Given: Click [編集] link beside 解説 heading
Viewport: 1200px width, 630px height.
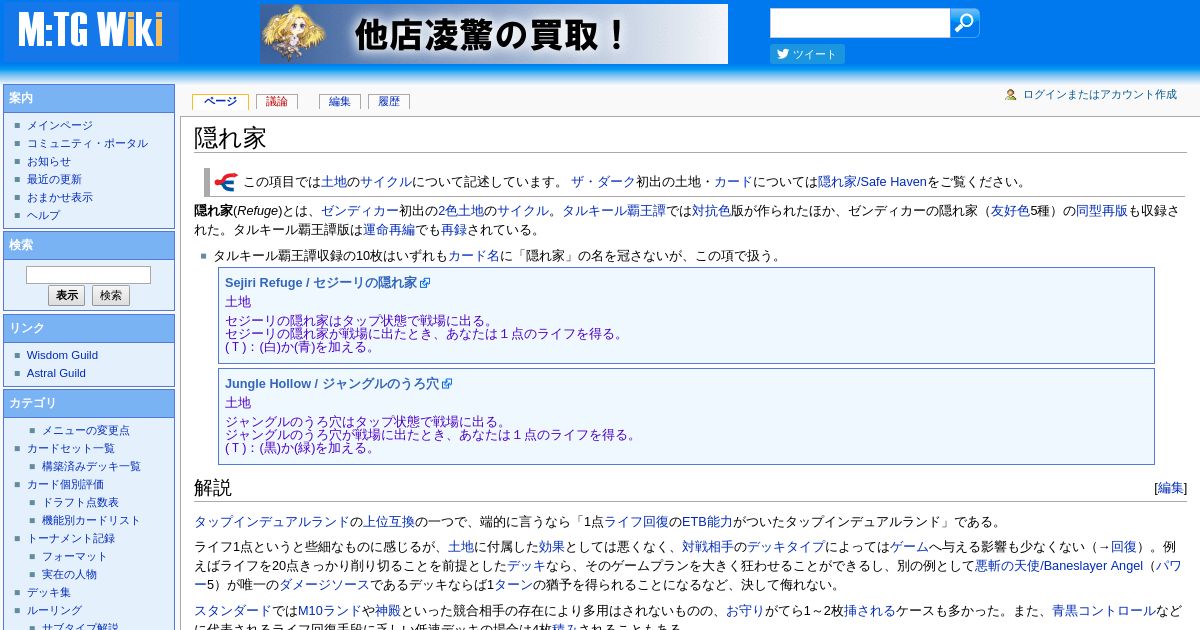Looking at the screenshot, I should tap(1171, 489).
